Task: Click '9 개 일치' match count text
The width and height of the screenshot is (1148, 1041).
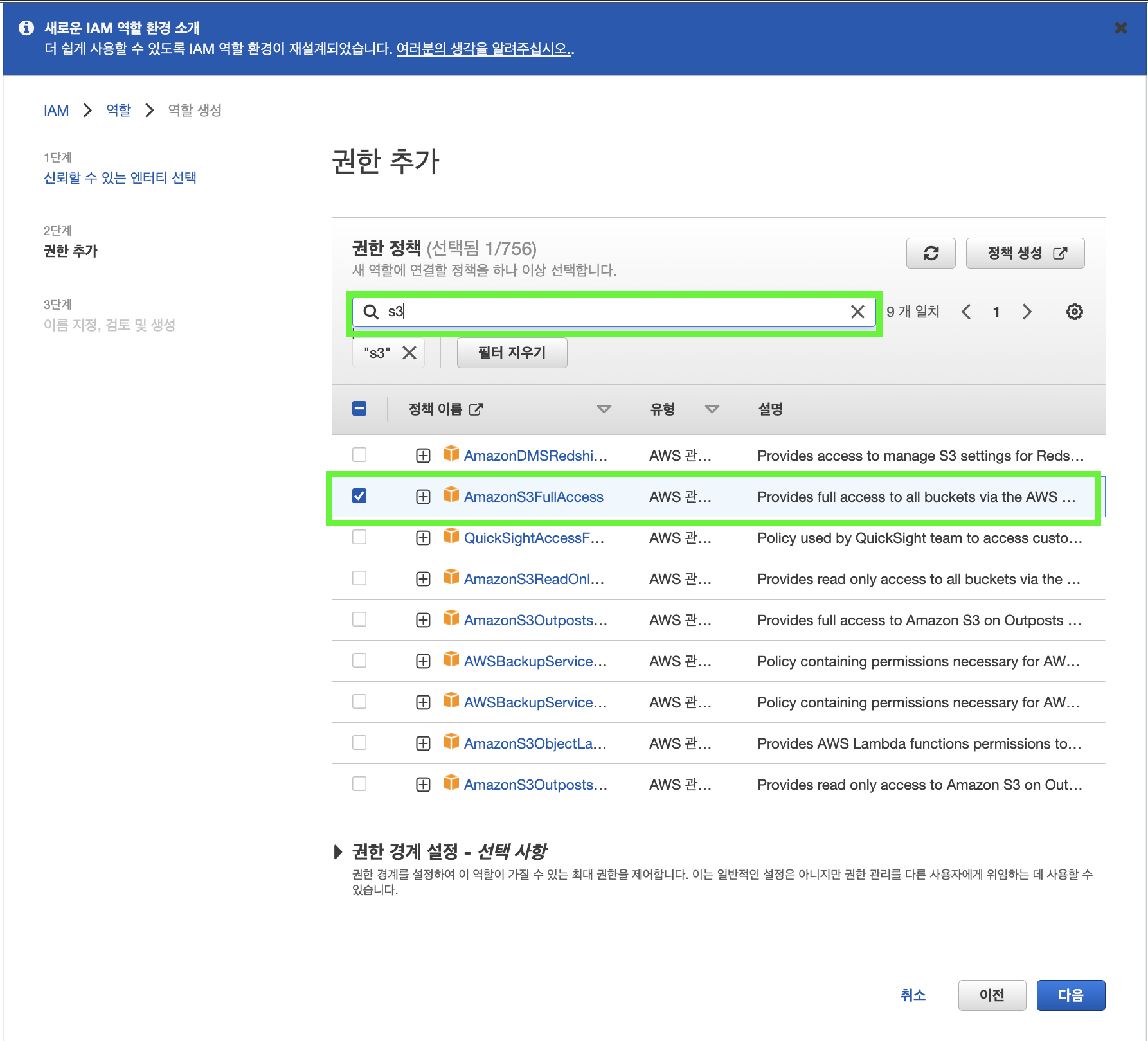Action: [913, 312]
